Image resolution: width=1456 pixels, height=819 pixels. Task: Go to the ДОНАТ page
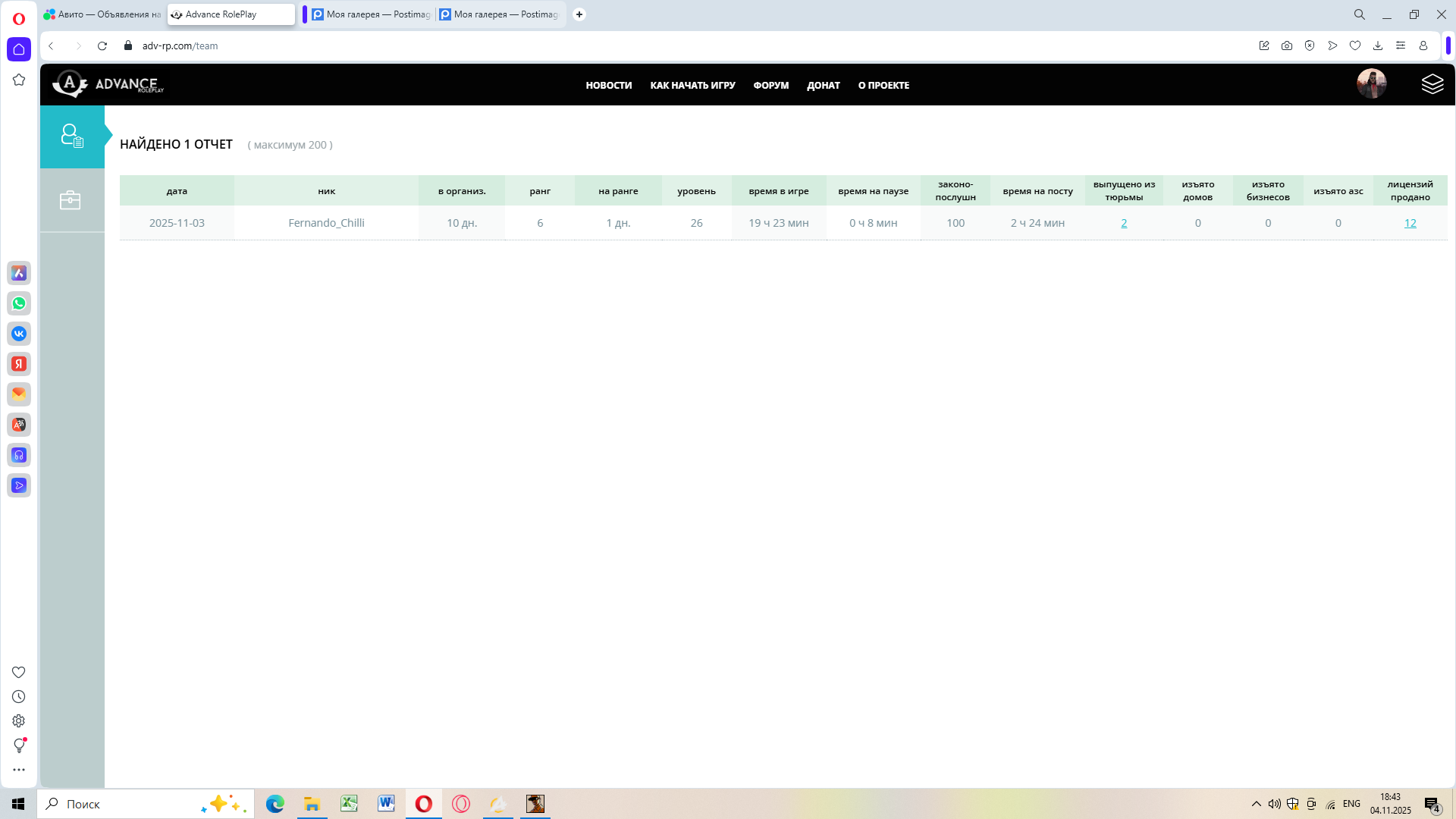click(823, 86)
